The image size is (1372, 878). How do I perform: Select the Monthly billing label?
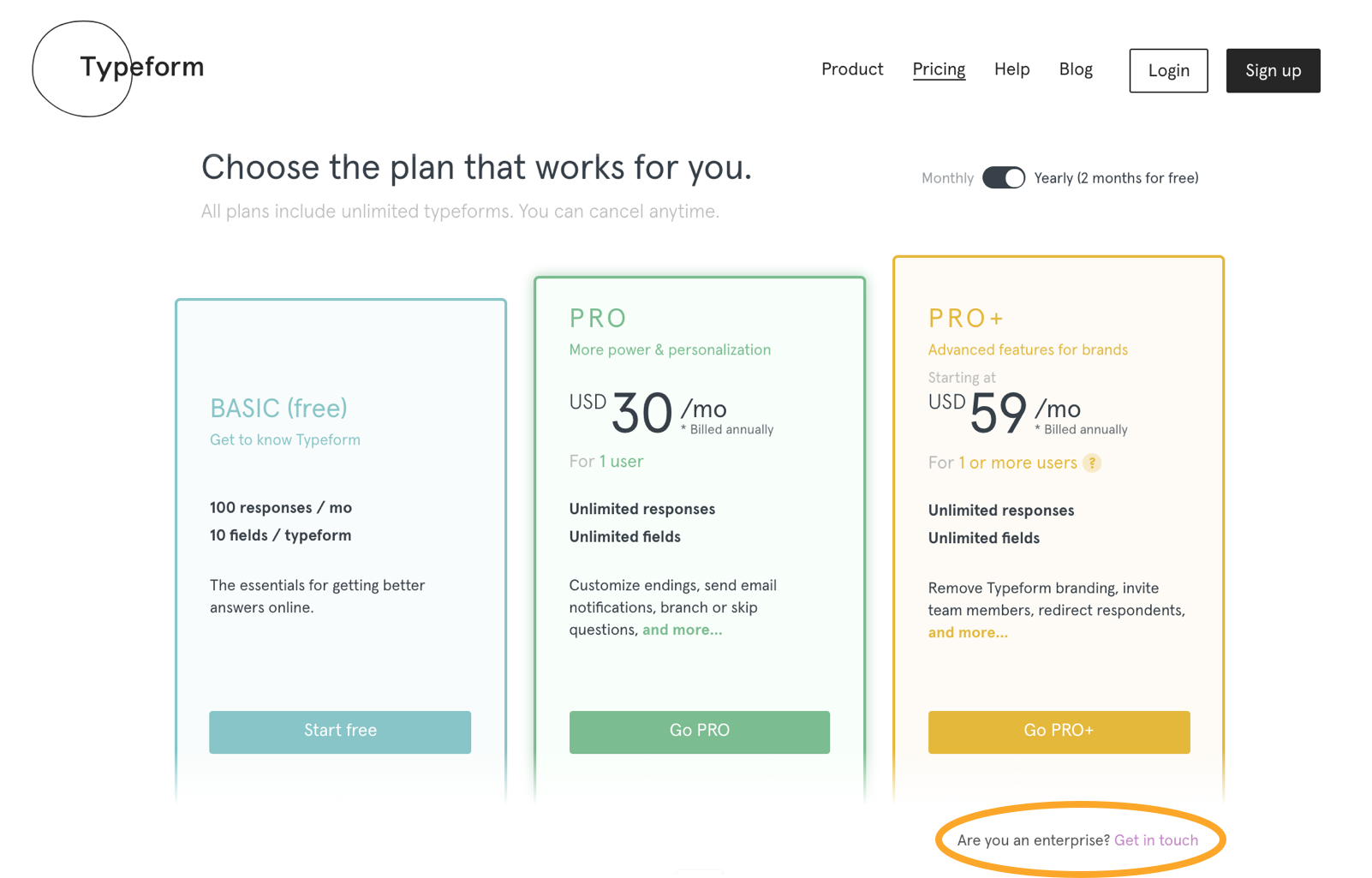point(947,178)
